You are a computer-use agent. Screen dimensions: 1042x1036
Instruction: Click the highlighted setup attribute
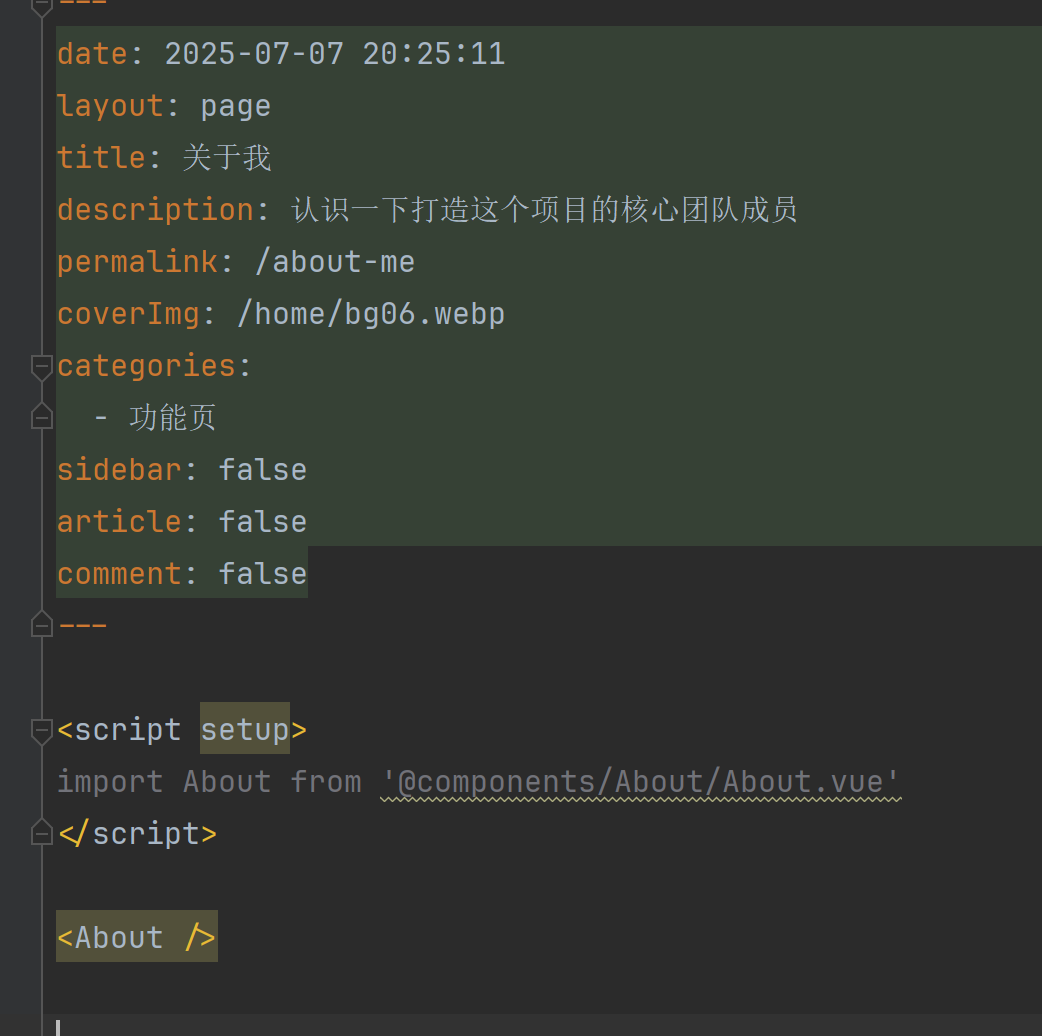(245, 729)
